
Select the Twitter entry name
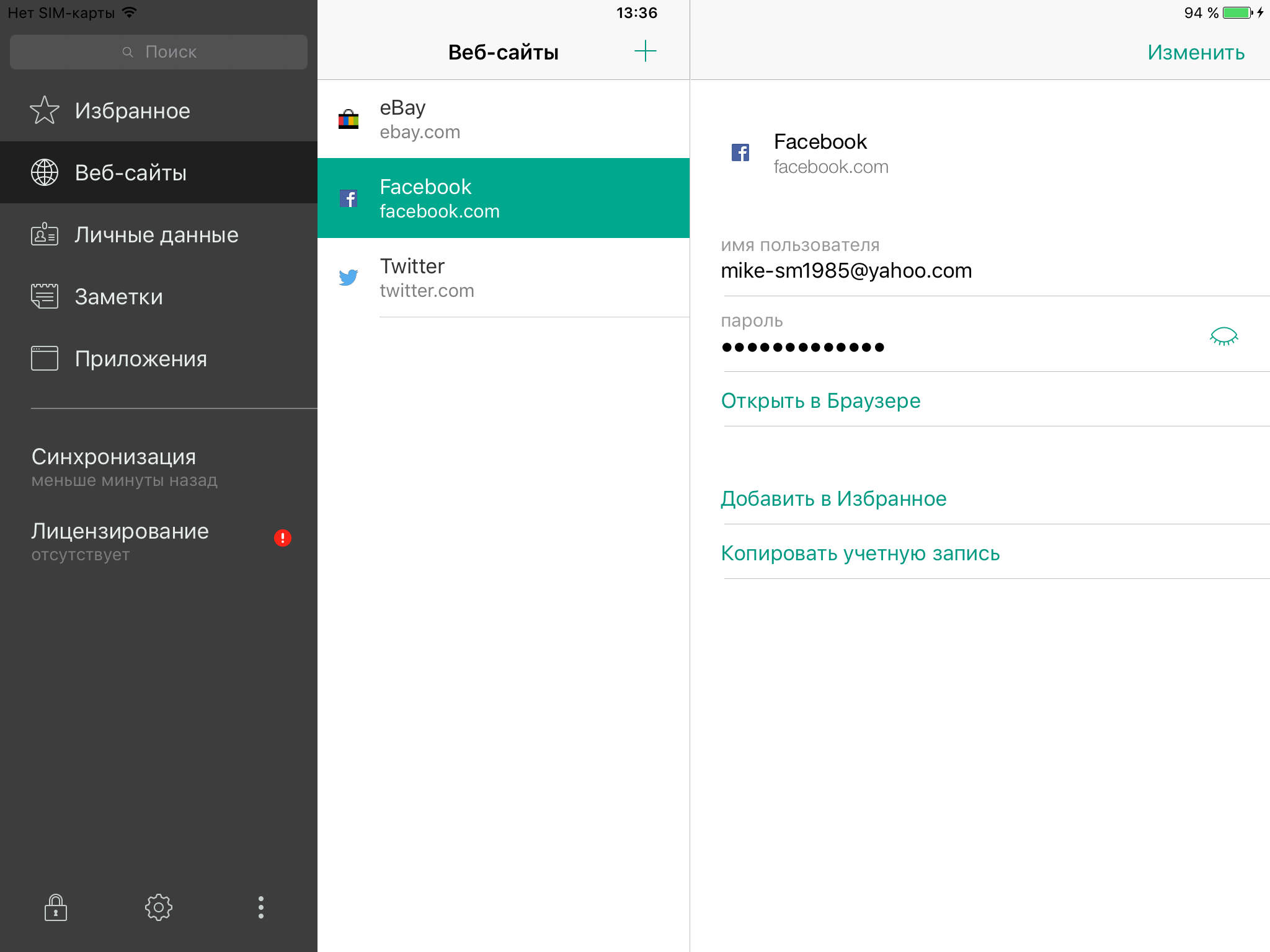tap(412, 266)
